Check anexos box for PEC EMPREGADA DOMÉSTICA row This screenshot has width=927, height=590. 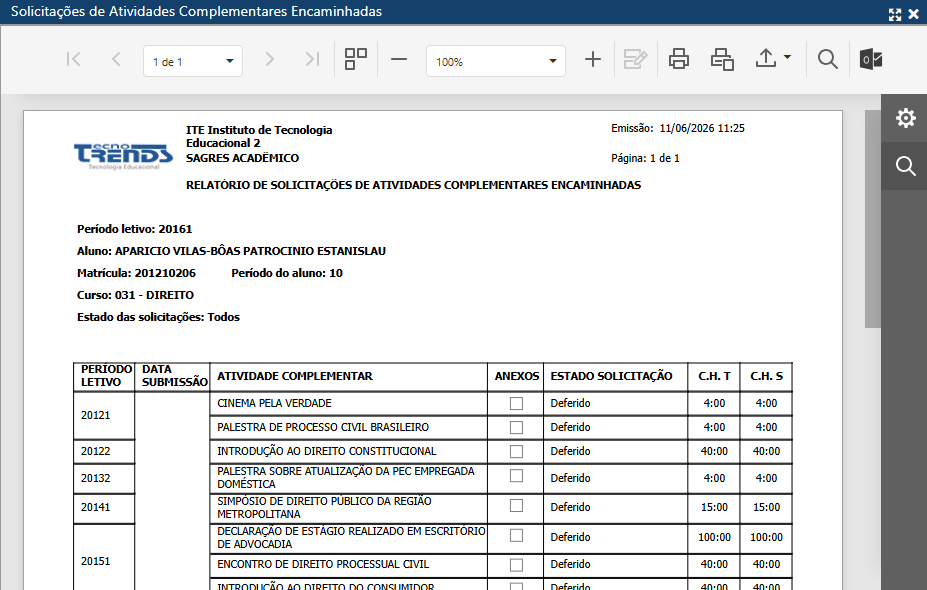tap(516, 475)
